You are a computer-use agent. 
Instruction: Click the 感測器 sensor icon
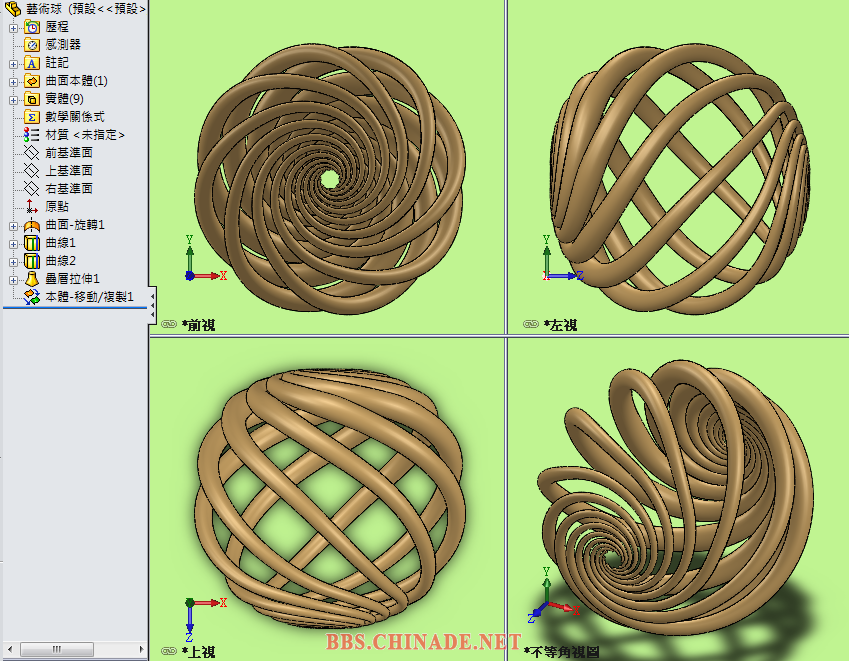pos(32,45)
